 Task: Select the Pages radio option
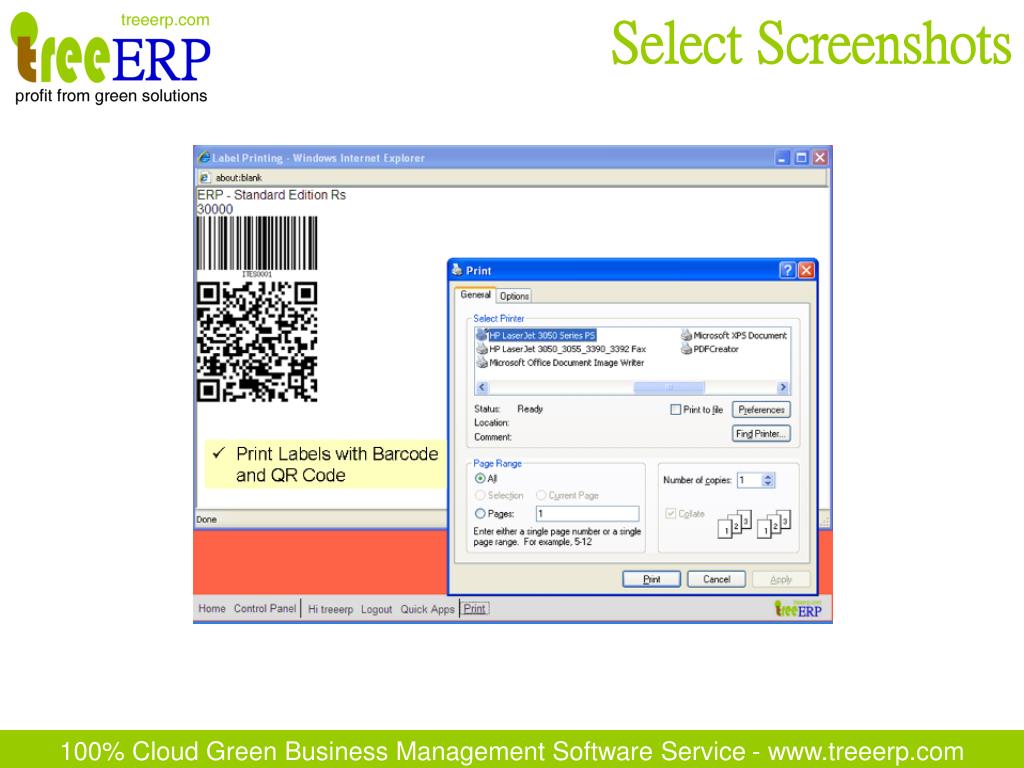480,513
